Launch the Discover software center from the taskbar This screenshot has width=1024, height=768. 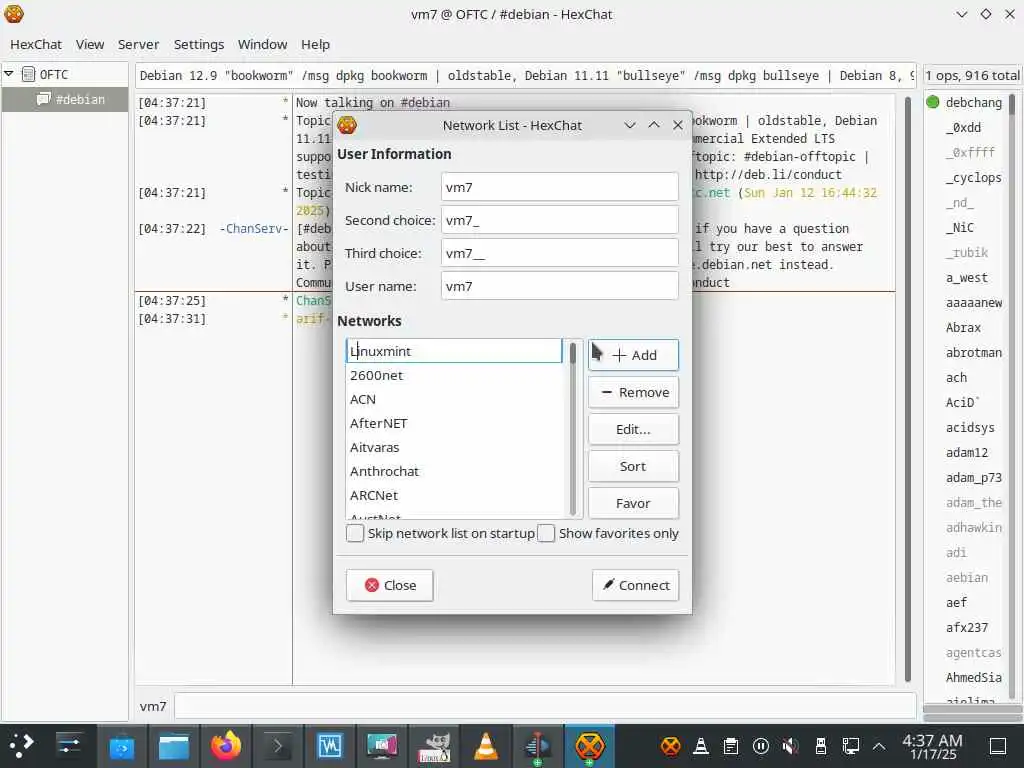point(121,745)
